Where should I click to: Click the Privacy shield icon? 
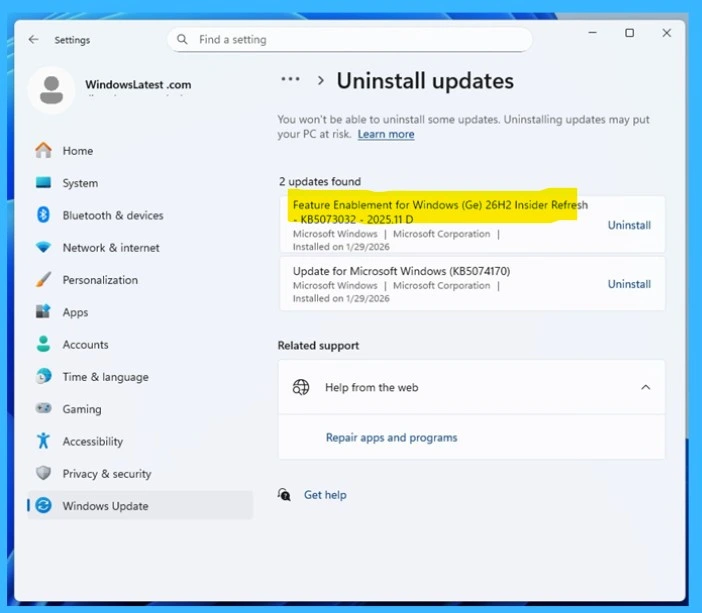click(43, 473)
